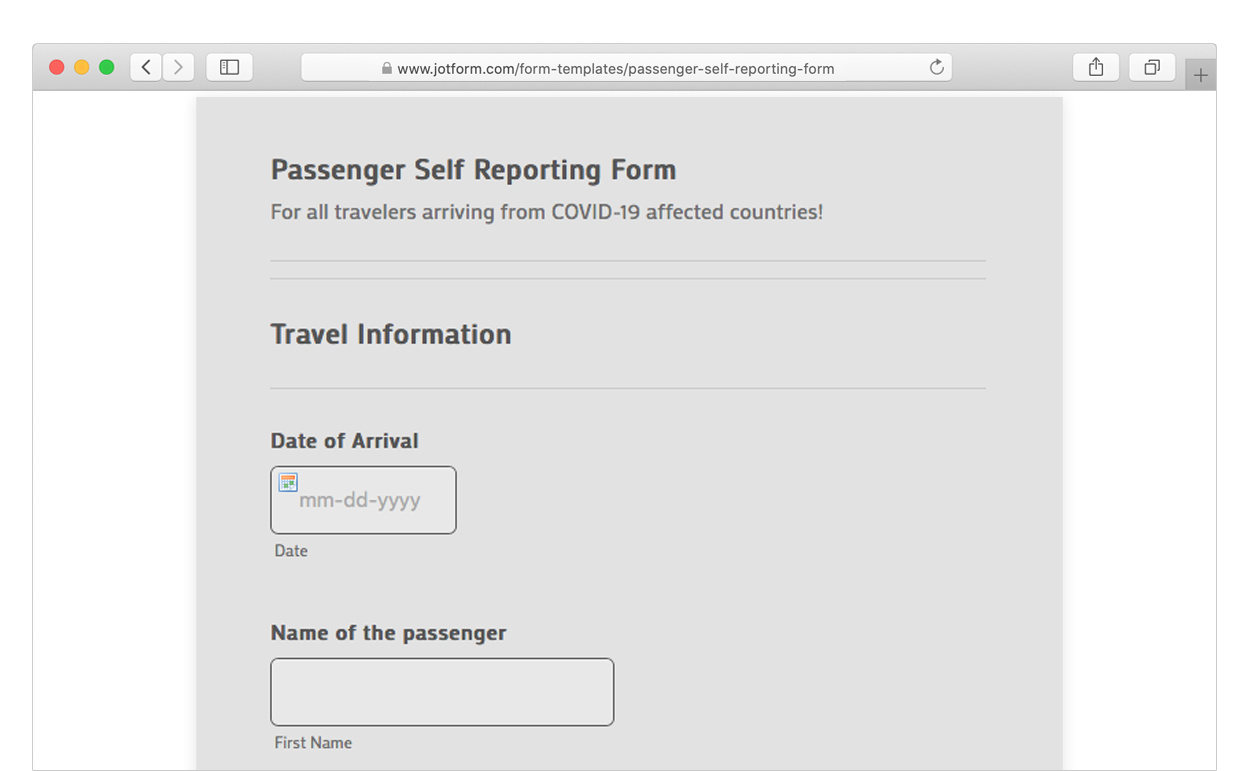Open a new tab with plus button
1239x771 pixels.
click(1200, 75)
